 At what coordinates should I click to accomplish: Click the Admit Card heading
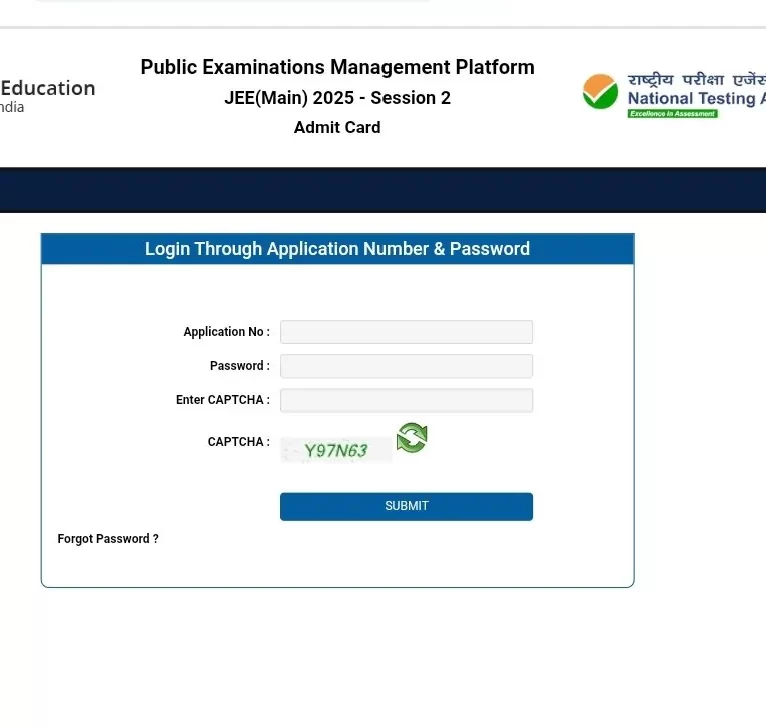point(337,127)
